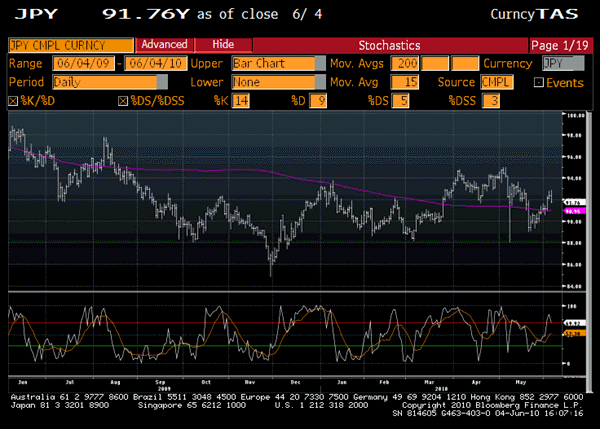Open the Lower chart type dropdown
This screenshot has height=429, width=600.
[269, 82]
